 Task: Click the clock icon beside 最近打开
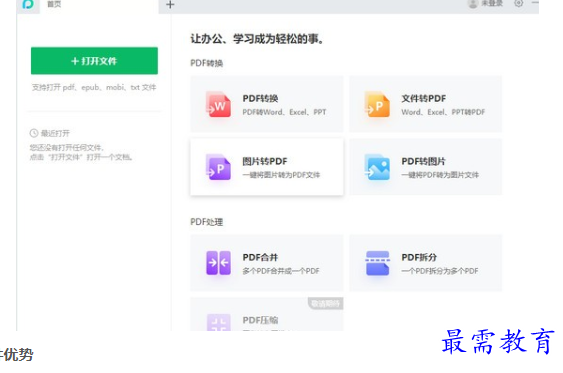point(34,133)
